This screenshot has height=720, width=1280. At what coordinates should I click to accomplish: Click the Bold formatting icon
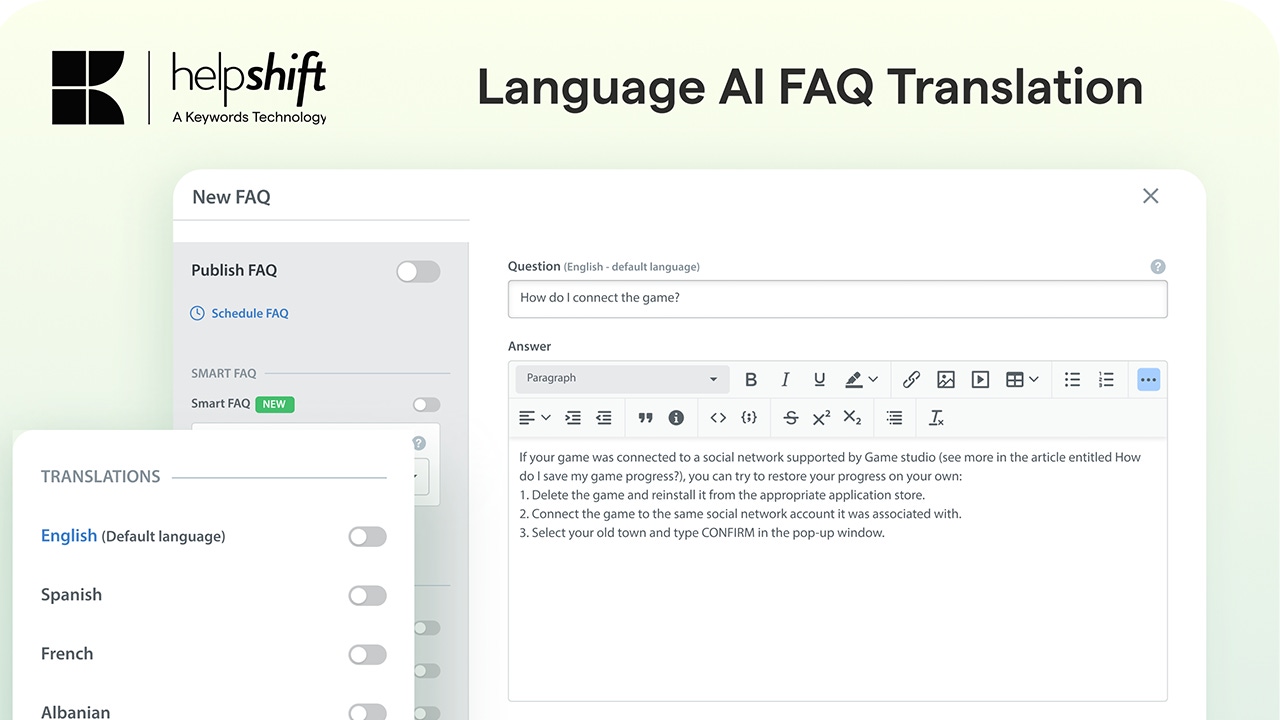coord(751,379)
